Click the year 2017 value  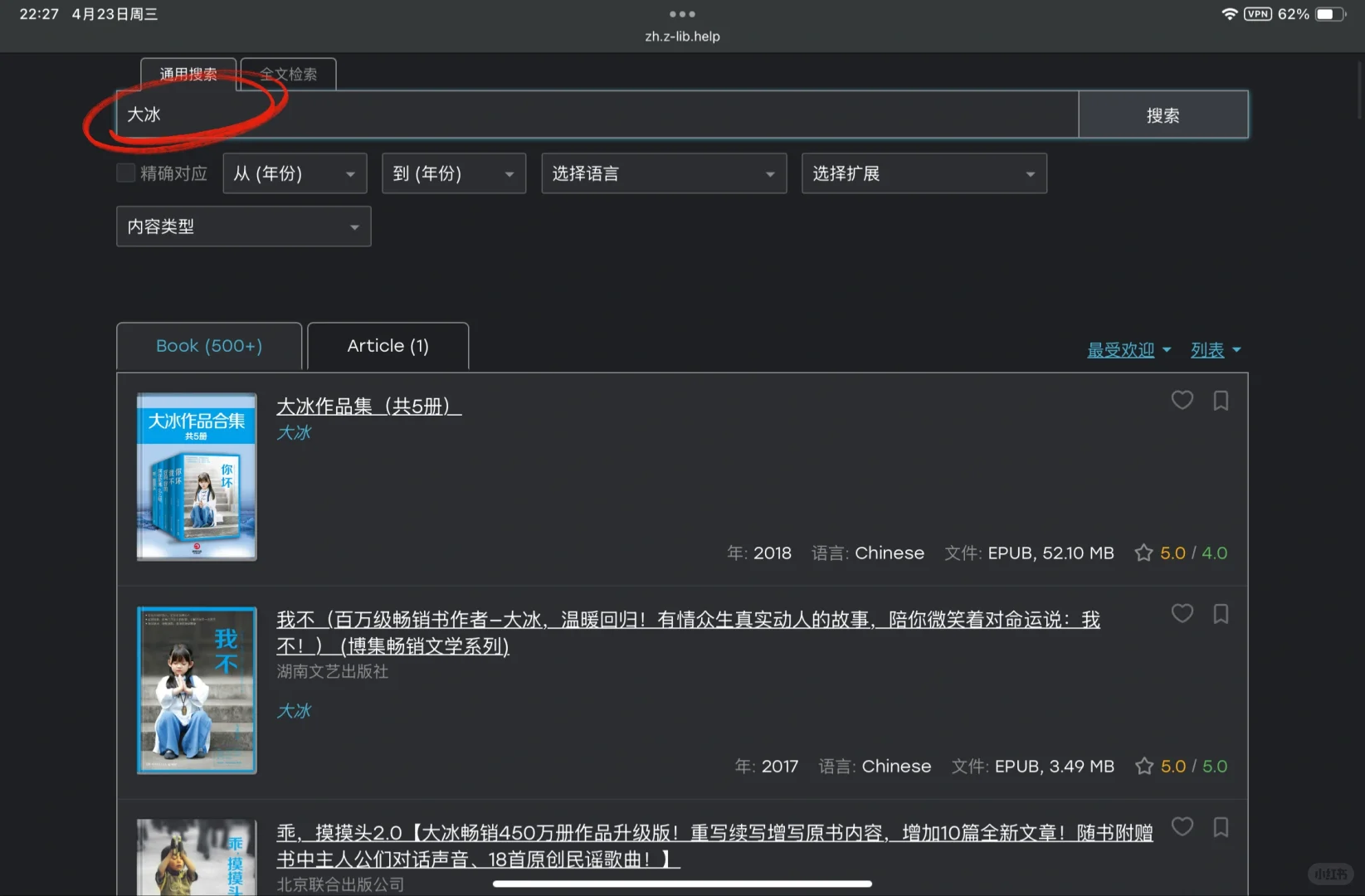[779, 766]
